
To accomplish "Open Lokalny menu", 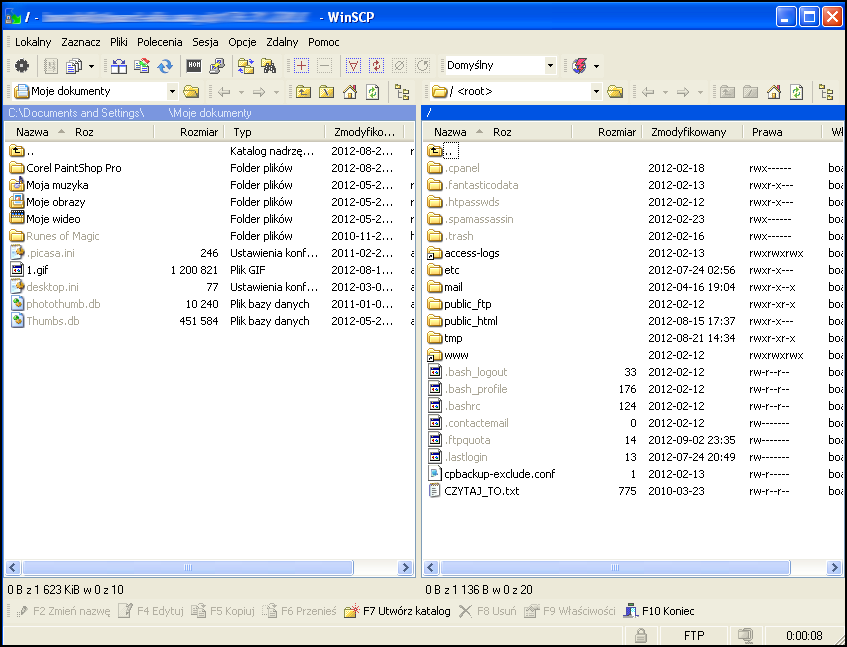I will click(33, 42).
